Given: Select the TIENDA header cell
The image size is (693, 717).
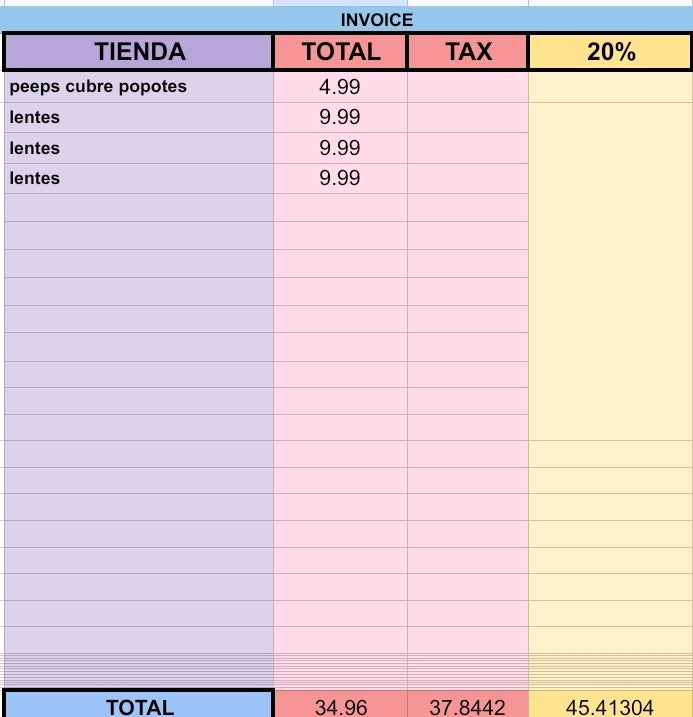Looking at the screenshot, I should (139, 51).
